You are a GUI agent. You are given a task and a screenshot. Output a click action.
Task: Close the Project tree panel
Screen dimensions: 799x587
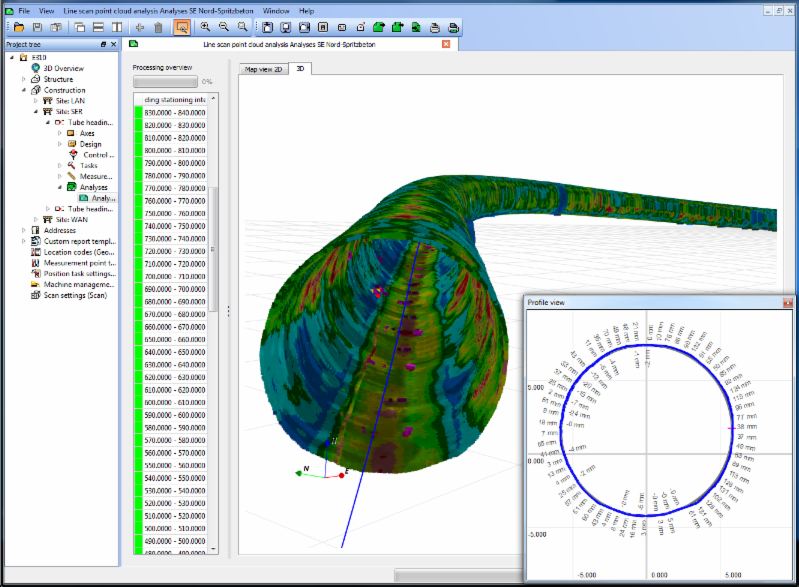(113, 45)
